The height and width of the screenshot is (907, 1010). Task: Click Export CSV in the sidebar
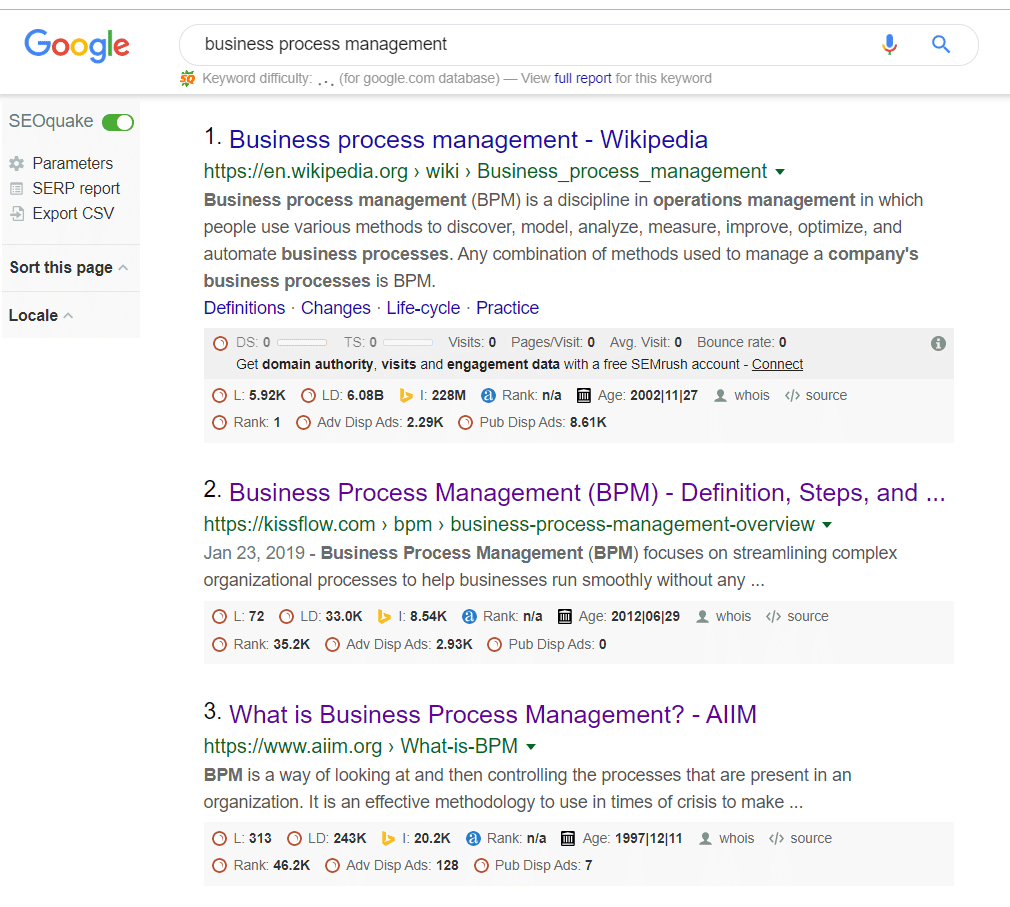click(73, 214)
